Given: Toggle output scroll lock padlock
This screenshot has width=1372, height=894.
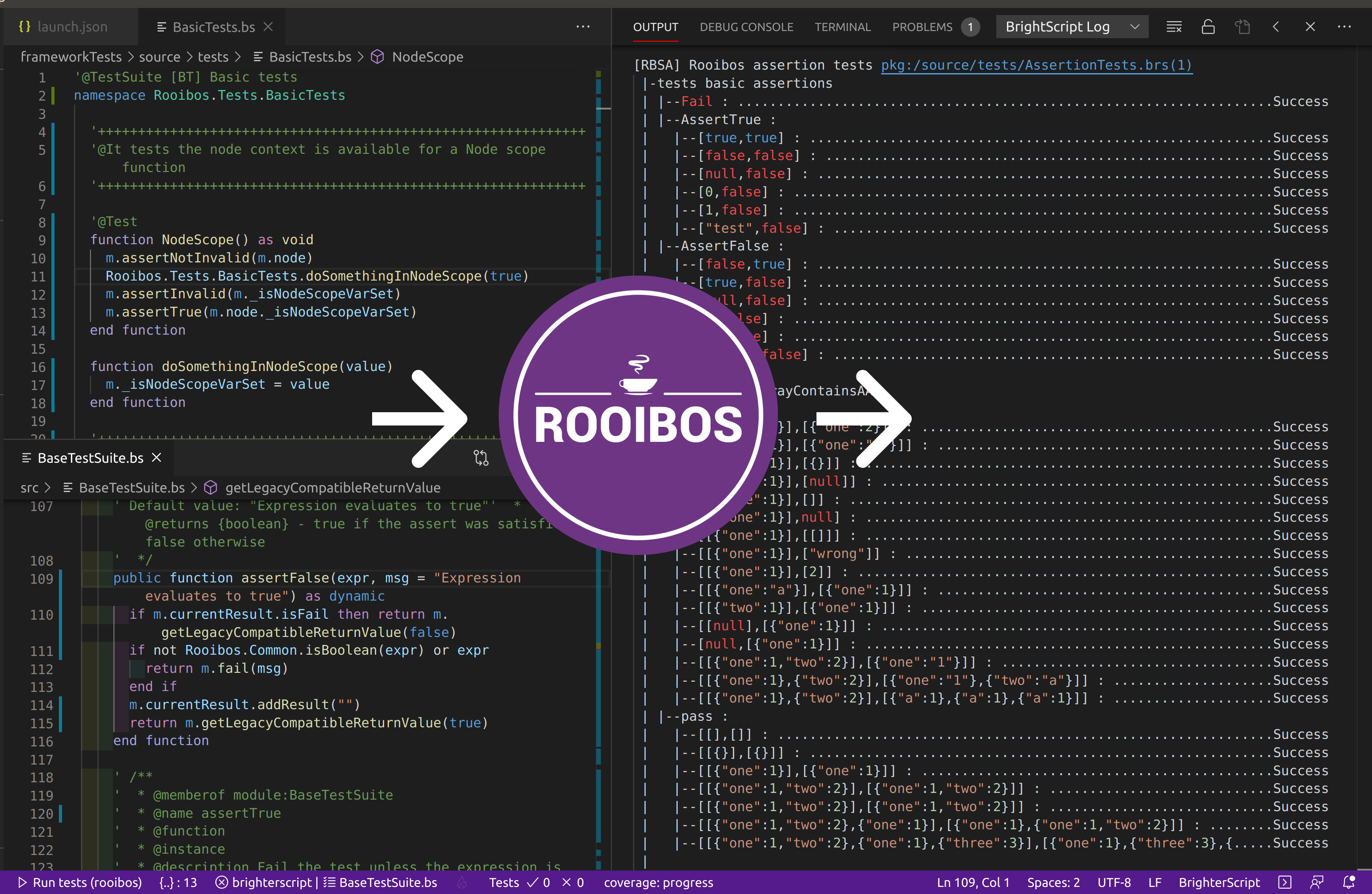Looking at the screenshot, I should point(1208,27).
